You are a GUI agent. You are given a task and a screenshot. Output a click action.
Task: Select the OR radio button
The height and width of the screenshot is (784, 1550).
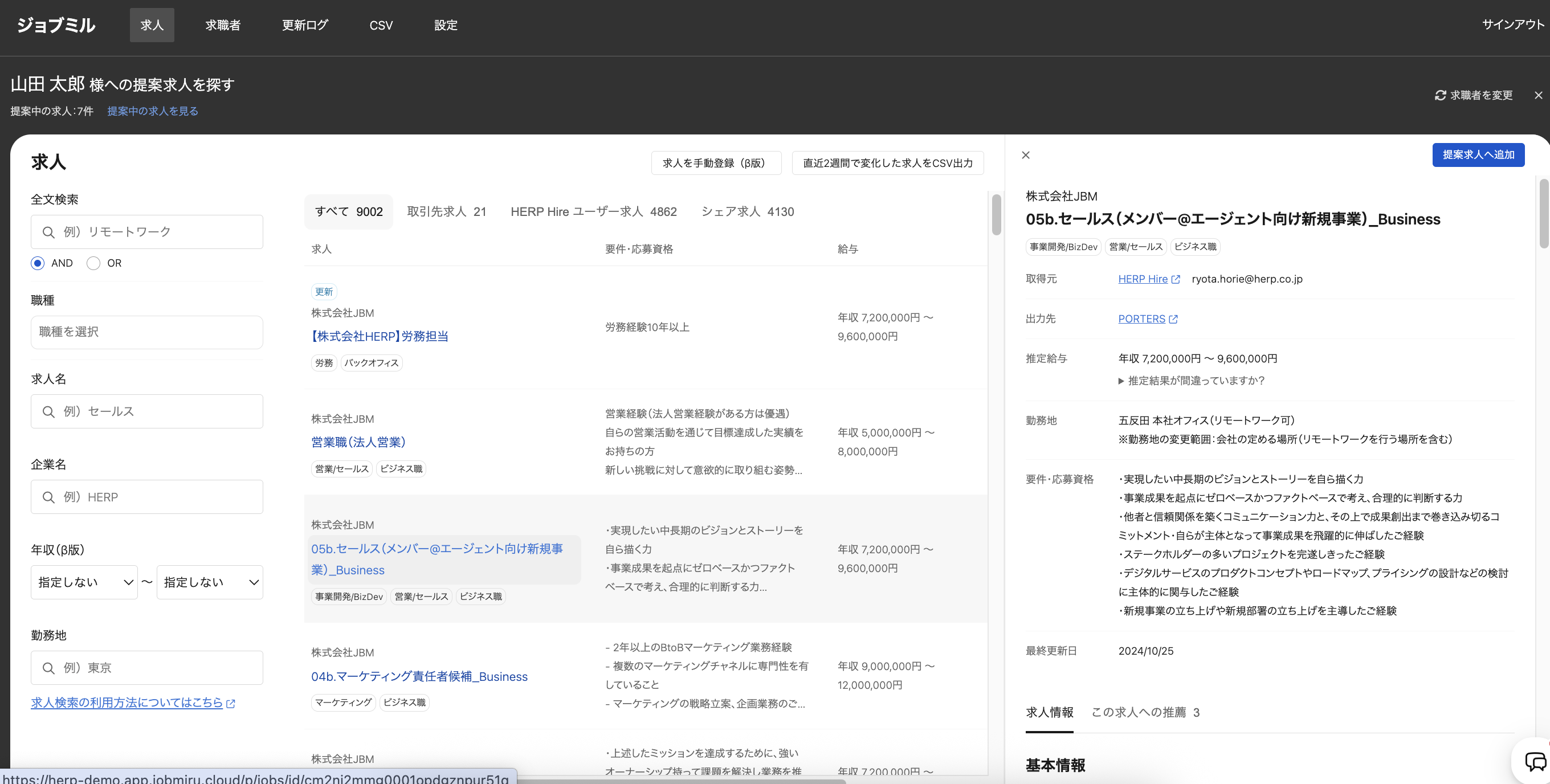click(93, 263)
